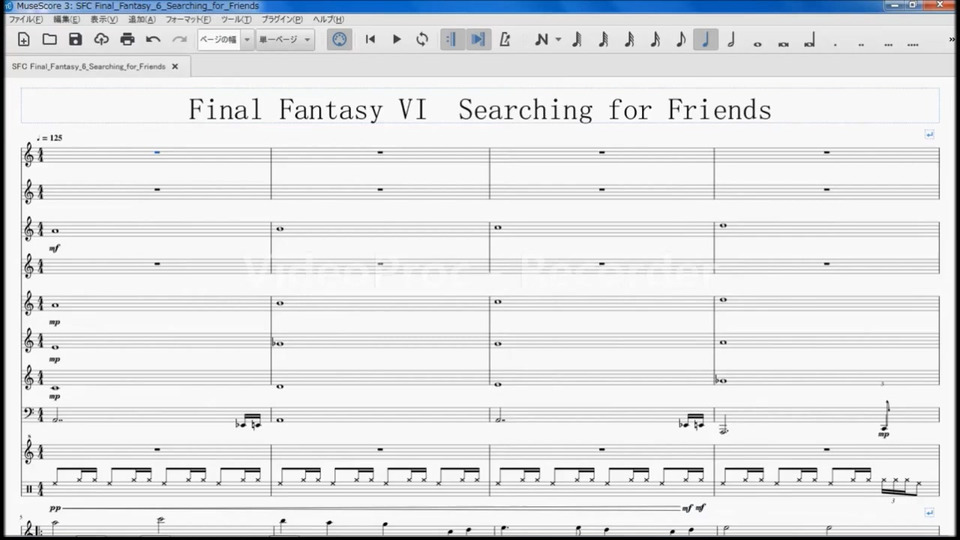Close the SFC Final_Fantasy_6 score tab

175,66
